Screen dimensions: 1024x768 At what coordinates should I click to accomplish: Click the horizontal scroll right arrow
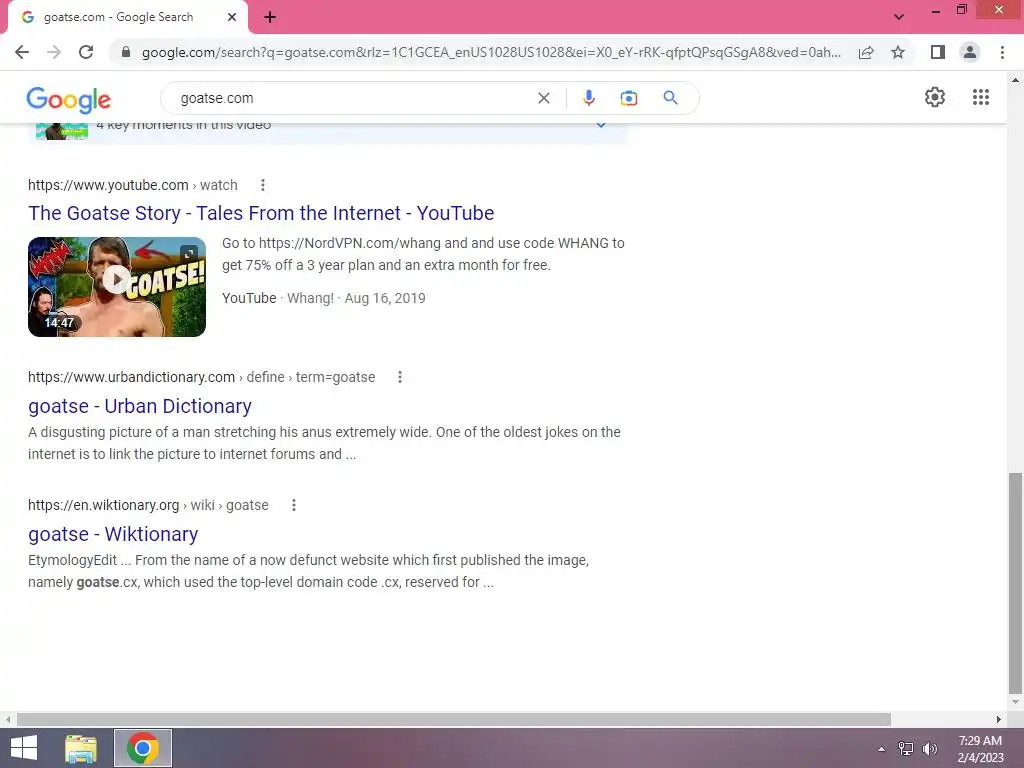(x=998, y=719)
